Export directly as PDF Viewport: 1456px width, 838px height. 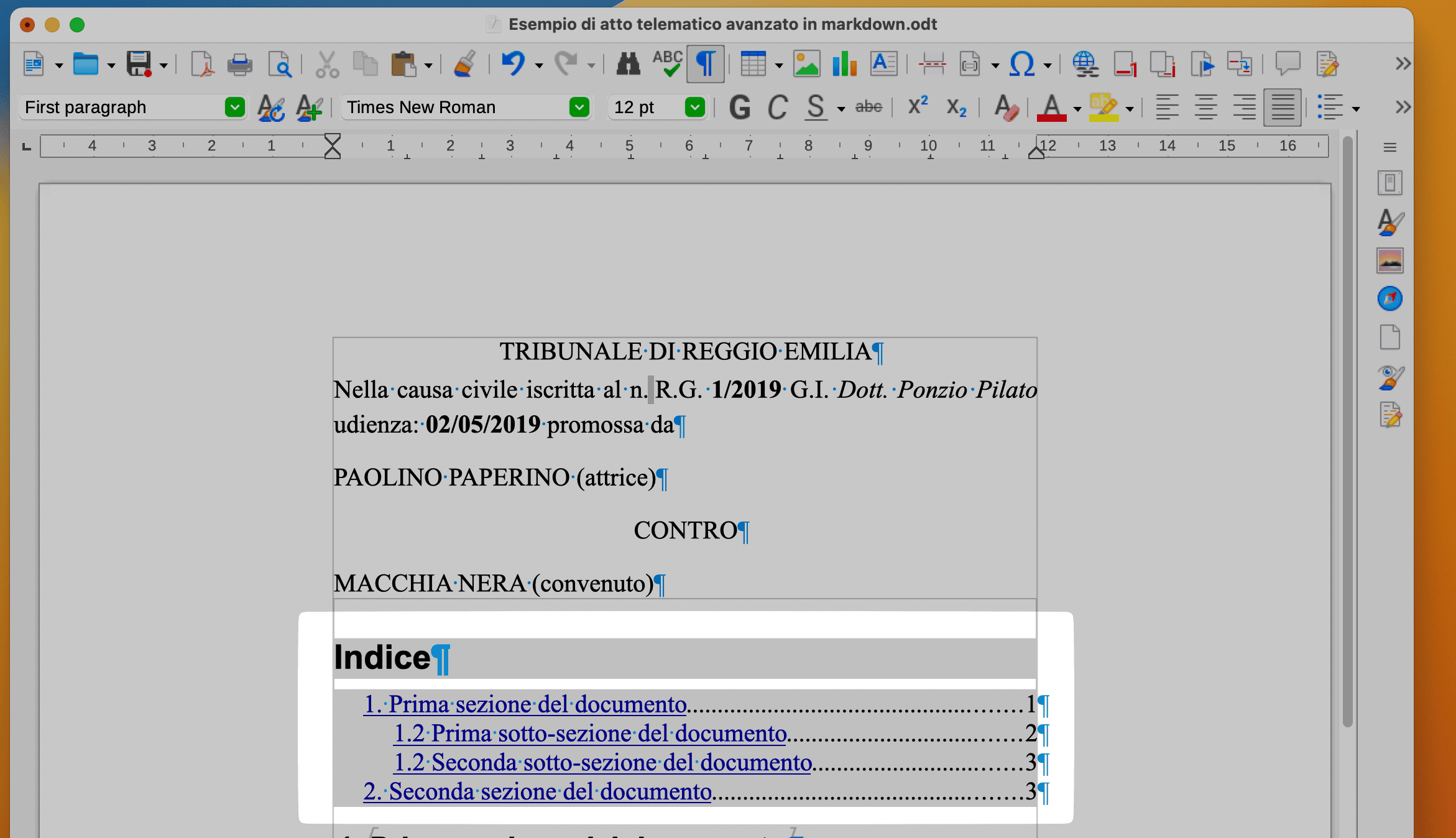(201, 64)
